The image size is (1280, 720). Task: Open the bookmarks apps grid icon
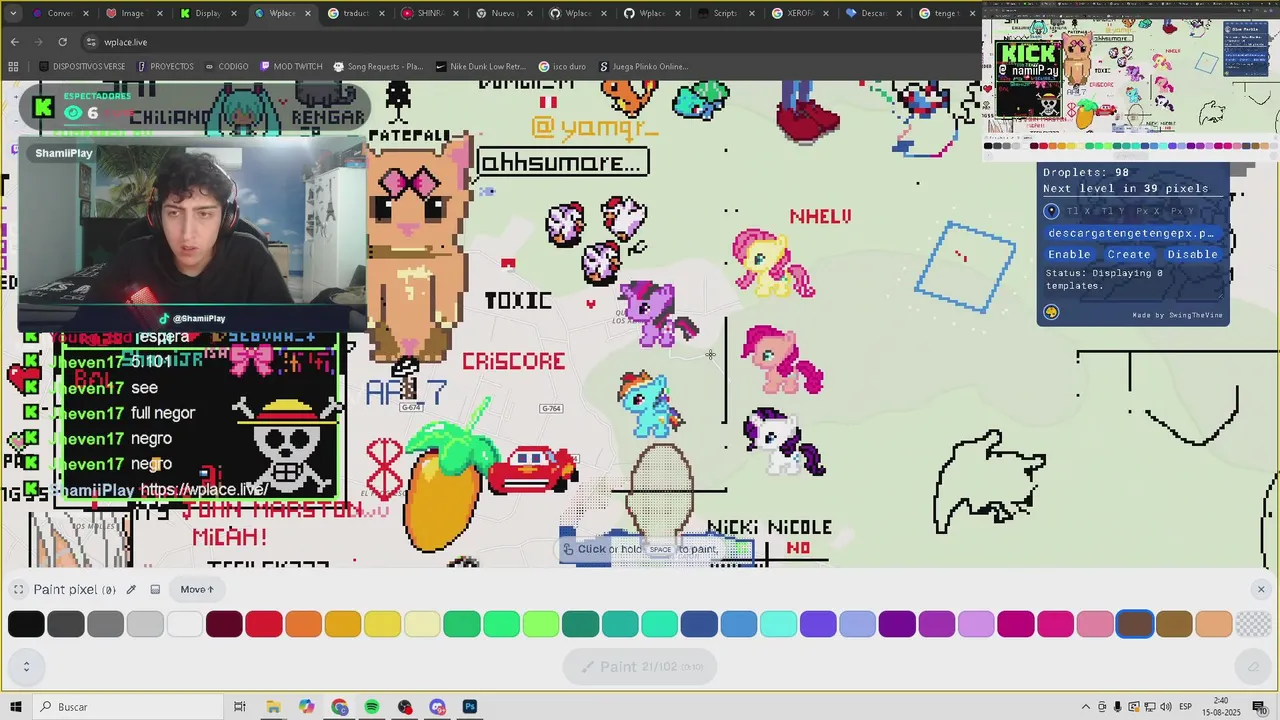[x=13, y=67]
